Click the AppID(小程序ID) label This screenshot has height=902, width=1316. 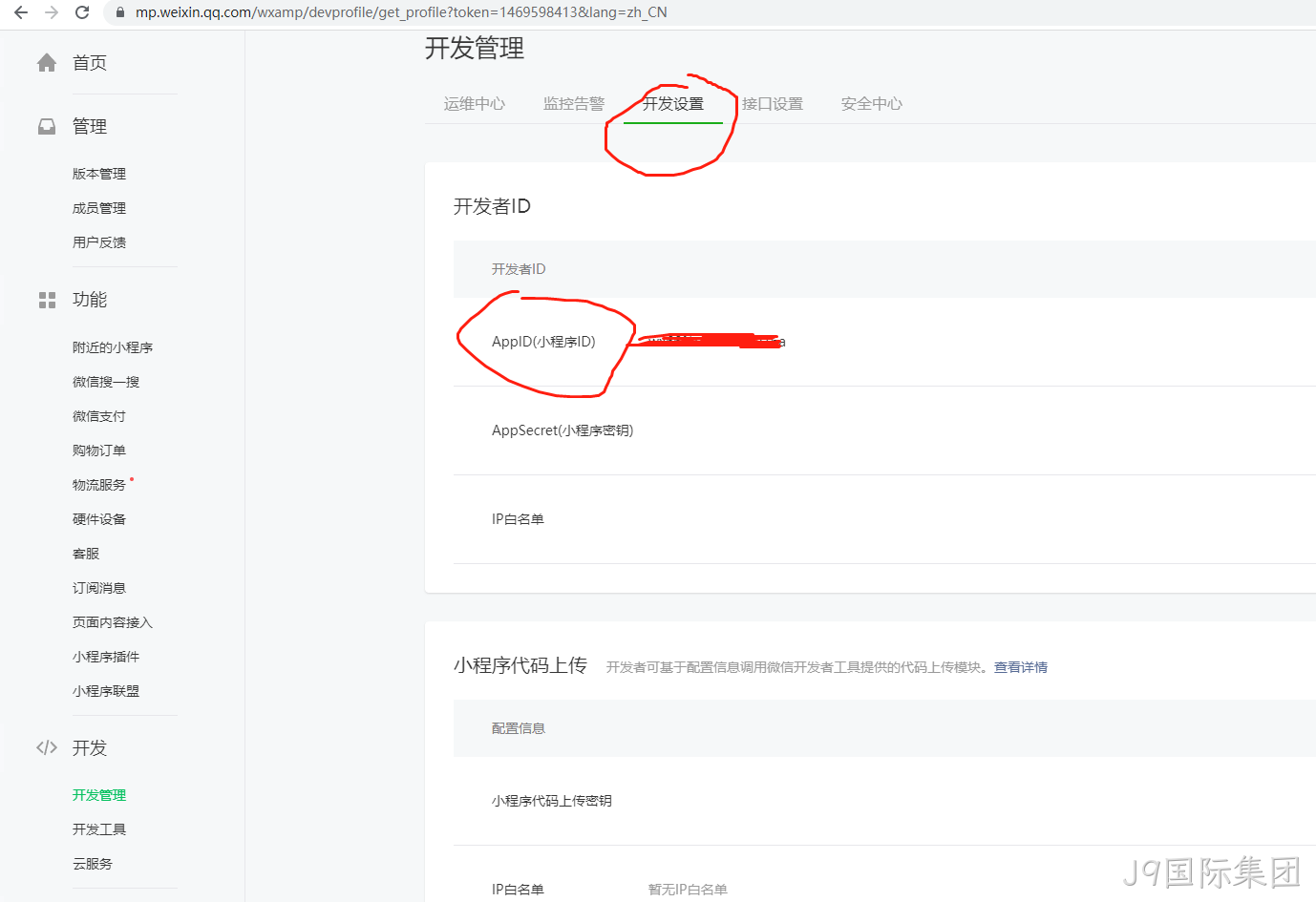543,342
